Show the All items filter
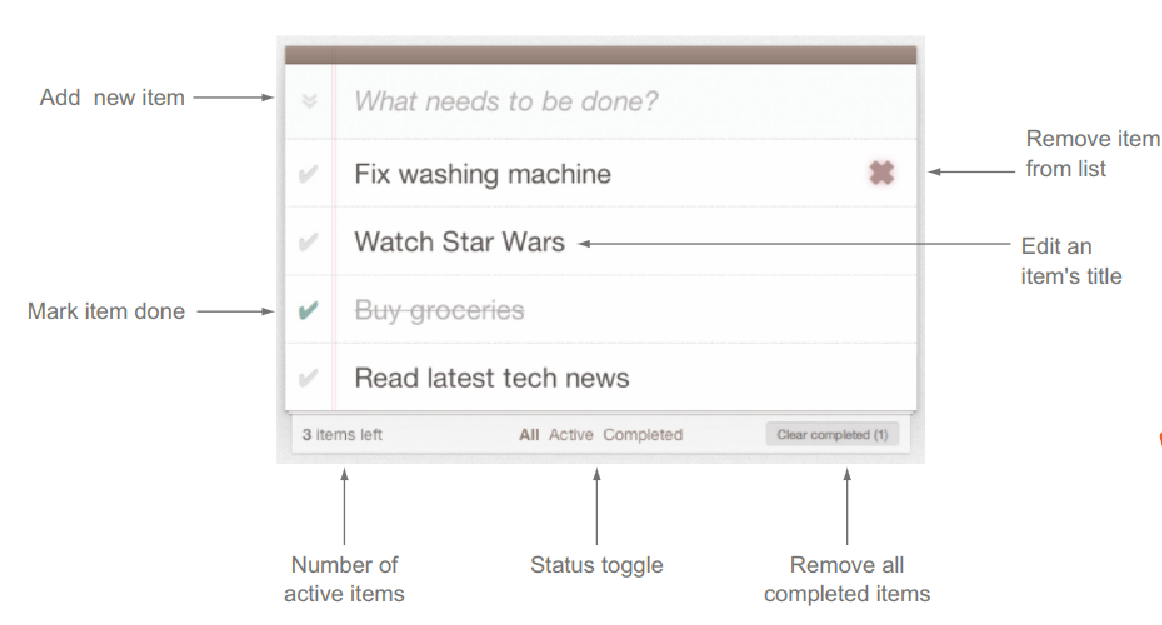 click(x=529, y=434)
